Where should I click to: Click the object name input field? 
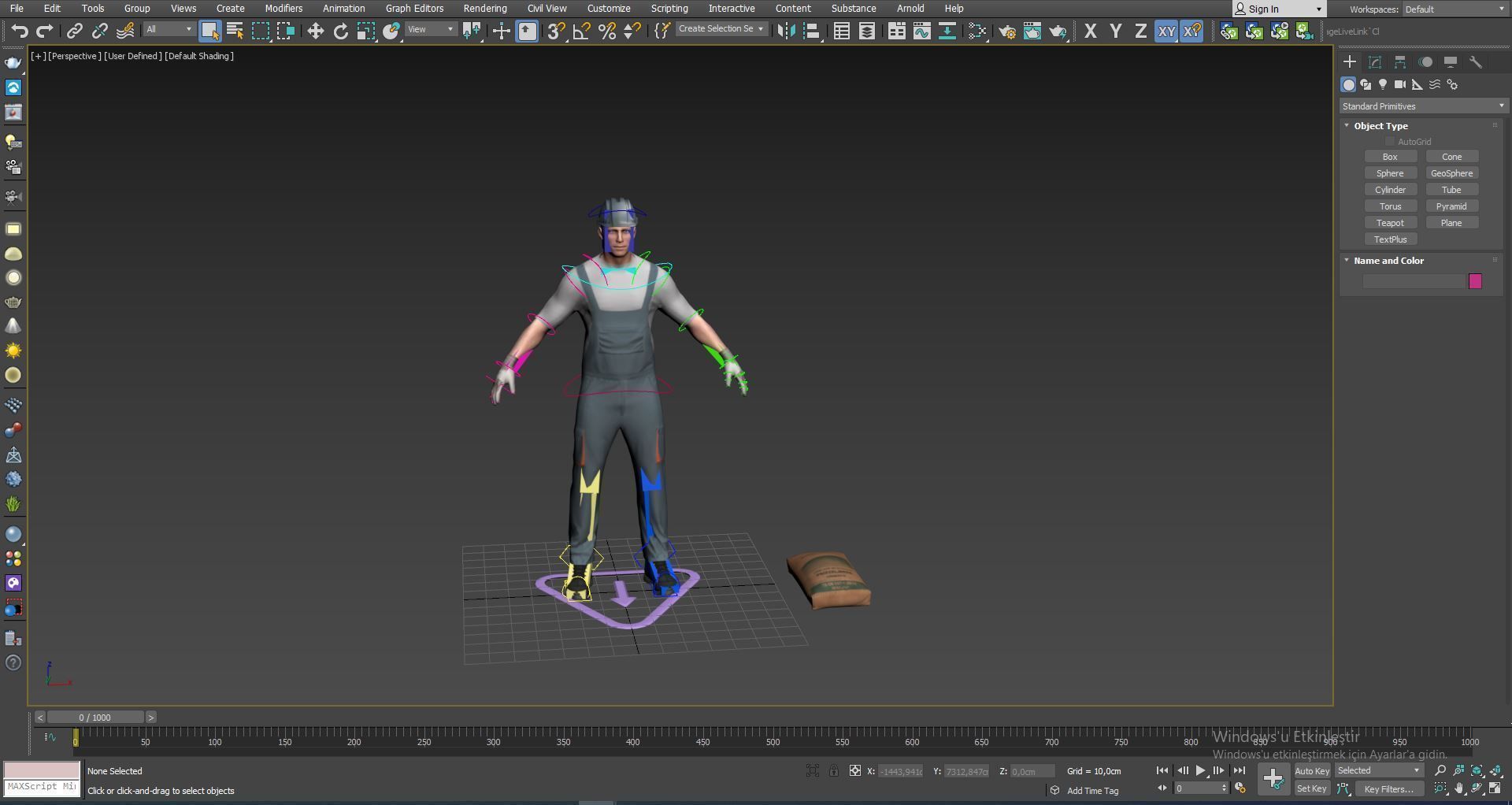coord(1414,281)
